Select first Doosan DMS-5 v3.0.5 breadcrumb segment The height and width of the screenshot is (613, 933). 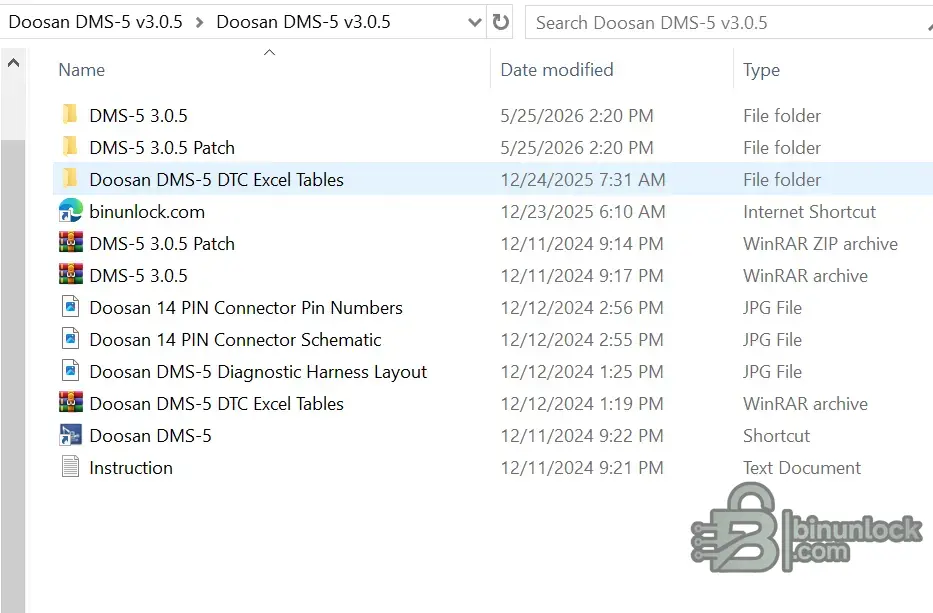point(95,22)
